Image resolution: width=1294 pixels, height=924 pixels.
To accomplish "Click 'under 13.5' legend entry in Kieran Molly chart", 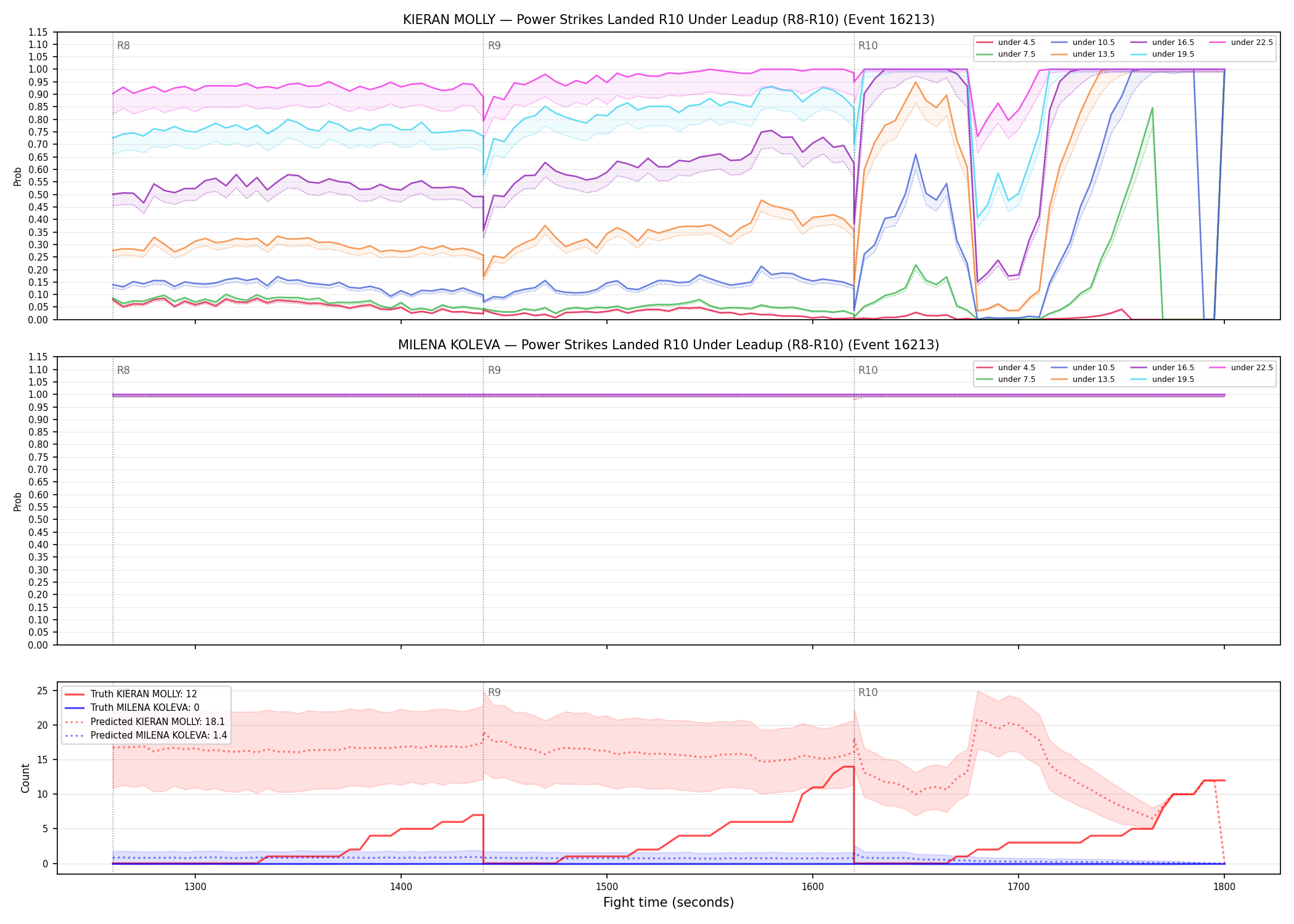I will [1083, 54].
